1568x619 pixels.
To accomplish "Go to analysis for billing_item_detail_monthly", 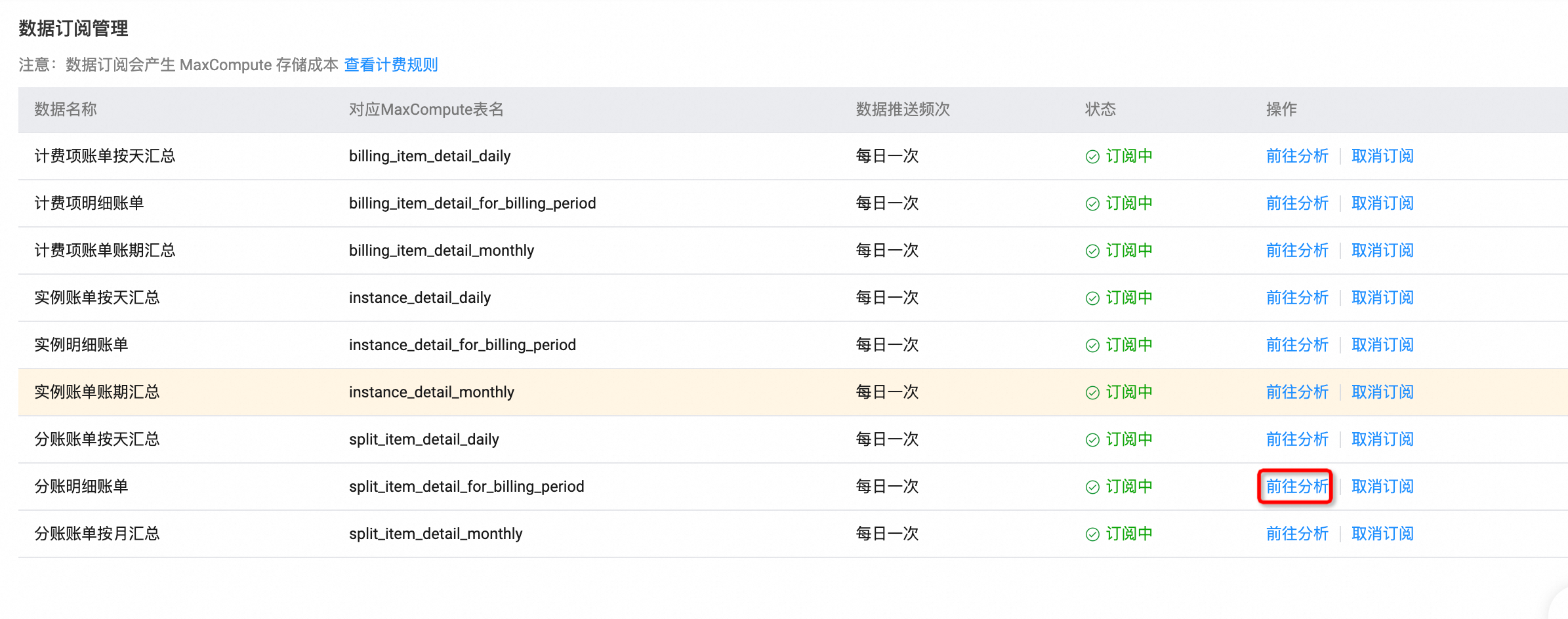I will [x=1296, y=250].
